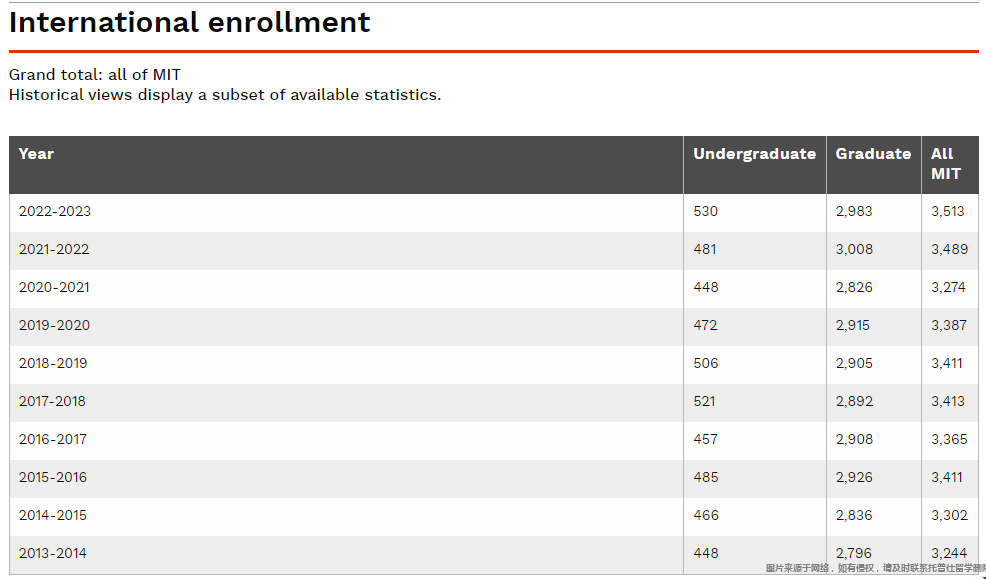Viewport: 986px width, 579px height.
Task: Click All MIT total 3,513
Action: click(x=948, y=211)
